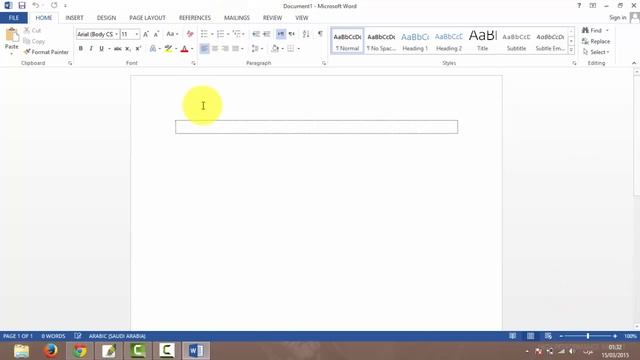Click the Copy button
Viewport: 640px width, 360px height.
coord(34,41)
